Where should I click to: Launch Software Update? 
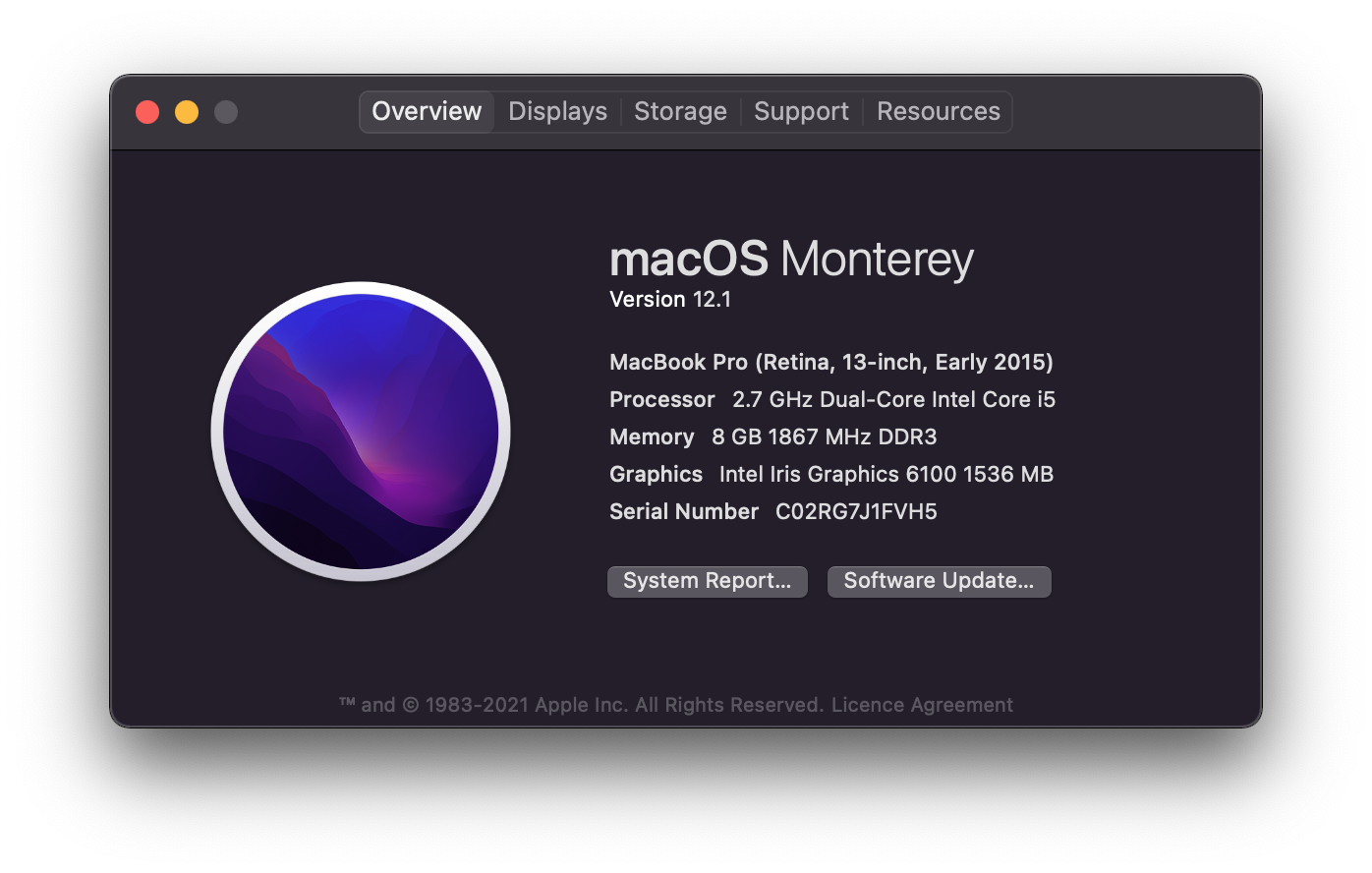[x=939, y=581]
